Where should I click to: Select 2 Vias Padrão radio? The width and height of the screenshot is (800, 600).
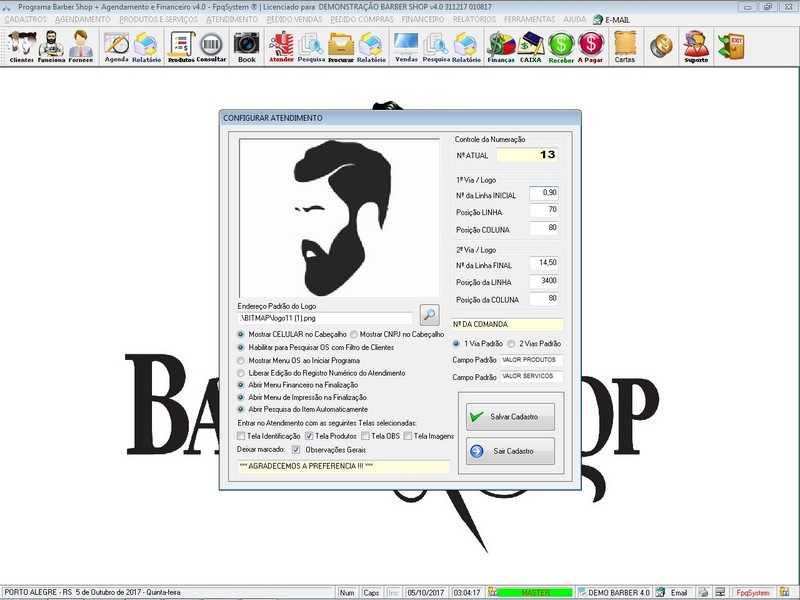point(511,344)
